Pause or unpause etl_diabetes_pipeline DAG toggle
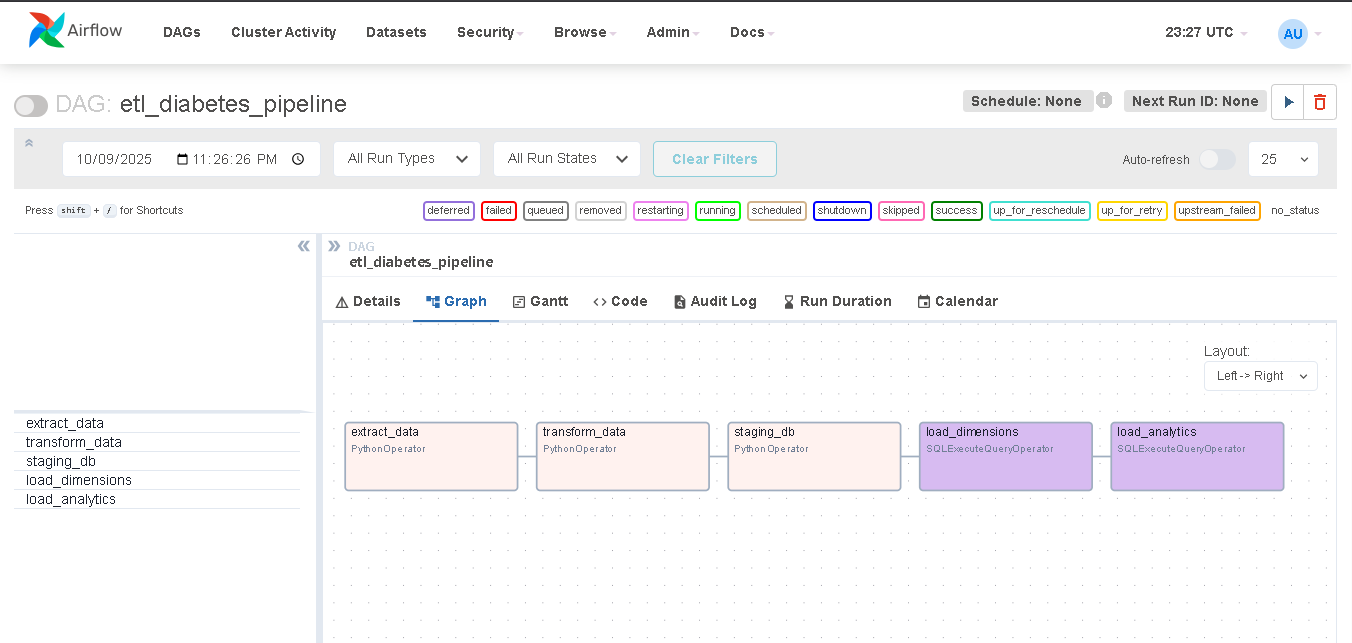1352x643 pixels. click(x=31, y=106)
